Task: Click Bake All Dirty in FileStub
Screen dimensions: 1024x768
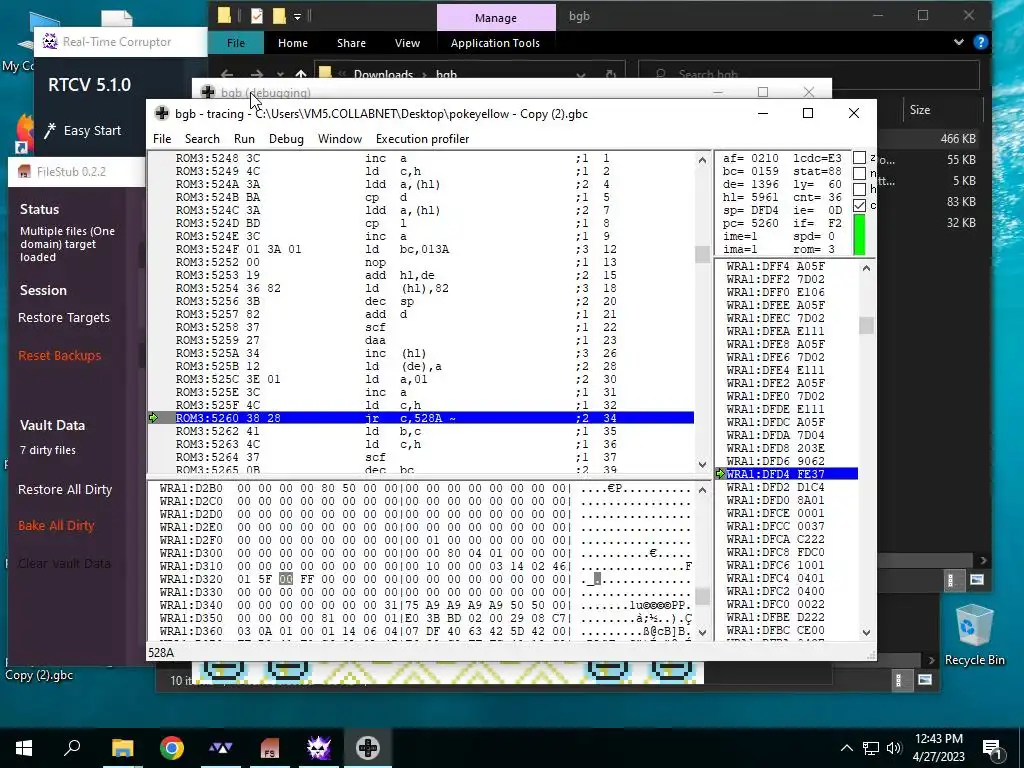Action: pos(56,526)
